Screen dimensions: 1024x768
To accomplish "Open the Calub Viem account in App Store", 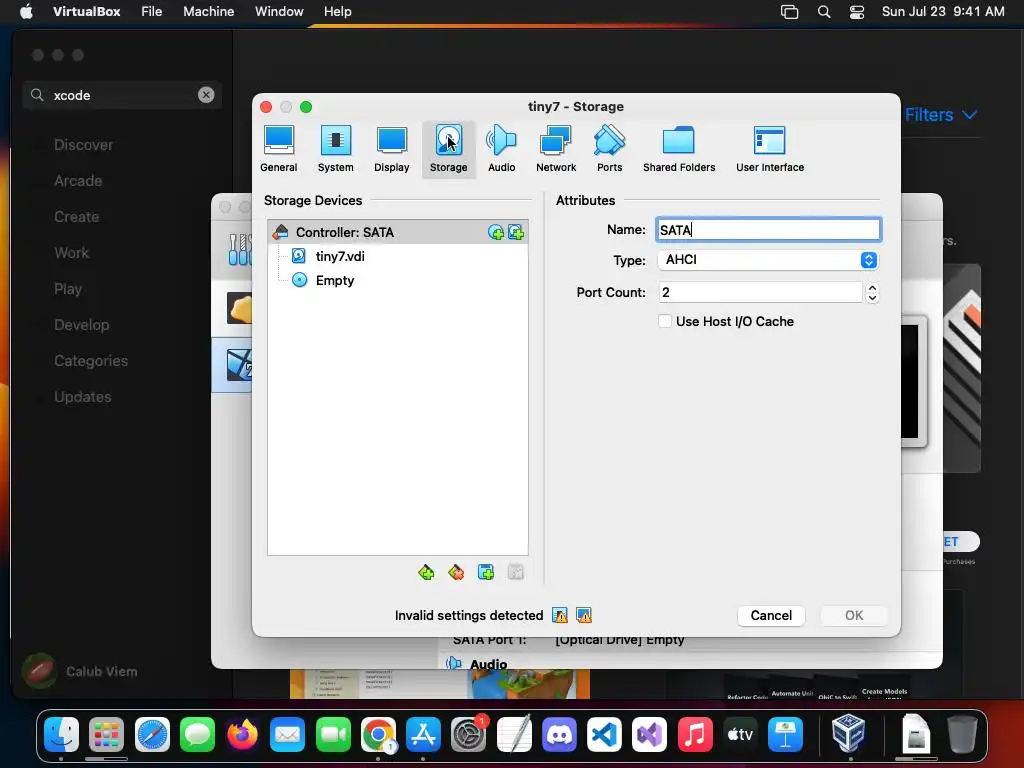I will (80, 671).
